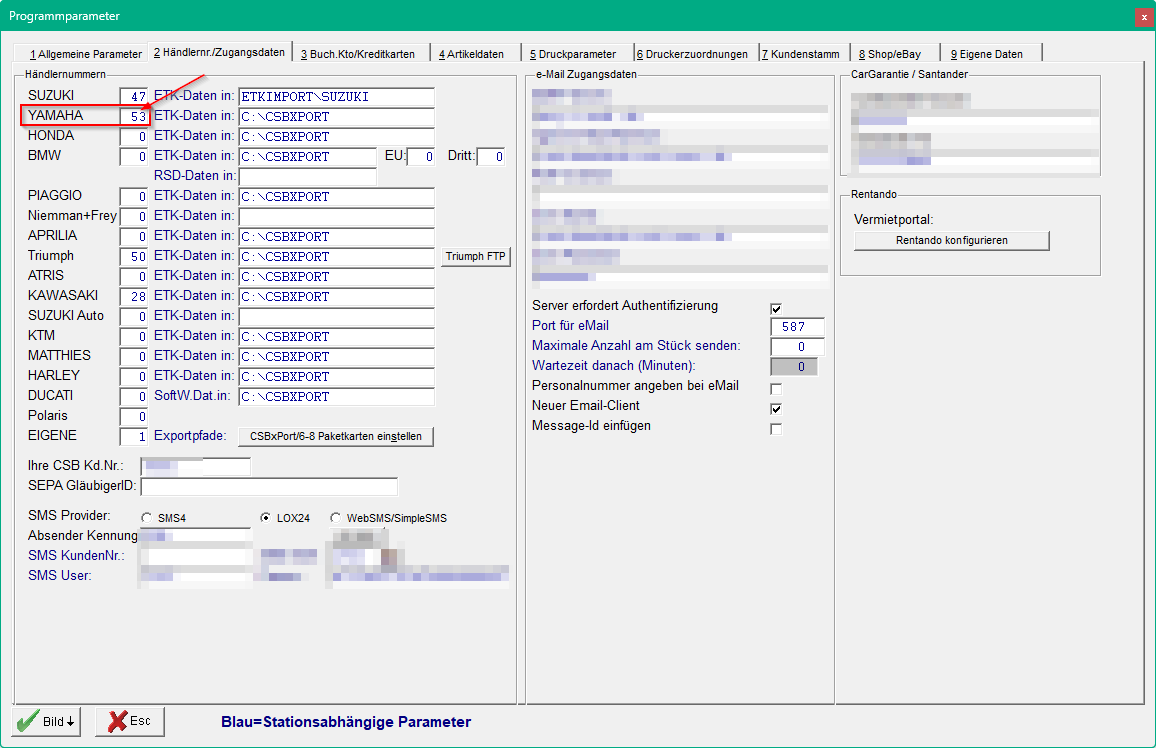Click CSBxPort/6-8 Paketkarten einstellen button
The width and height of the screenshot is (1156, 748).
pos(335,436)
